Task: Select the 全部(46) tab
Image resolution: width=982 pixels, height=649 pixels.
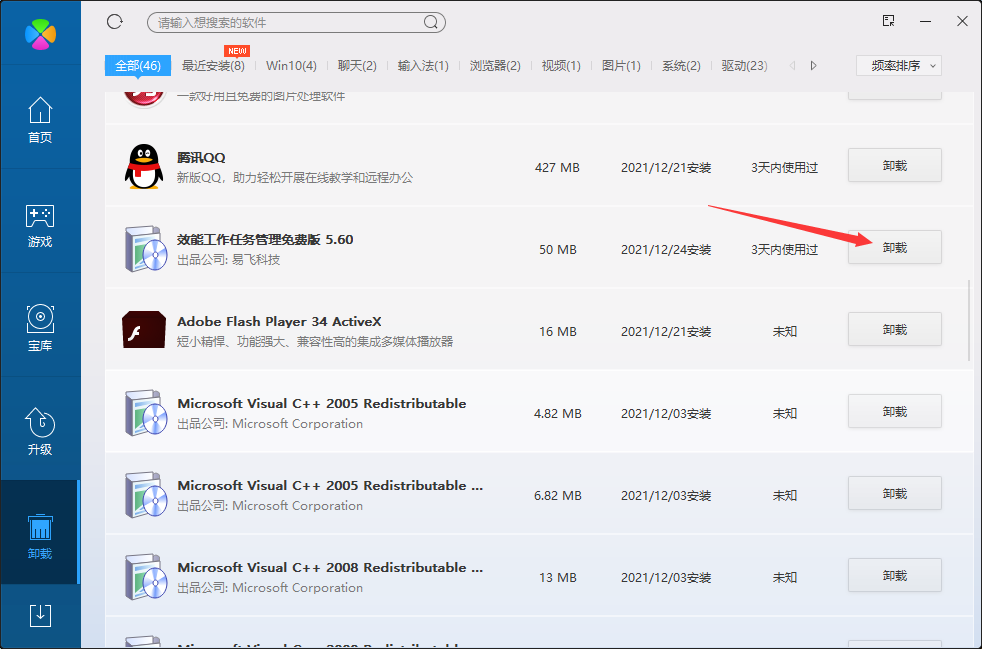Action: pyautogui.click(x=138, y=66)
